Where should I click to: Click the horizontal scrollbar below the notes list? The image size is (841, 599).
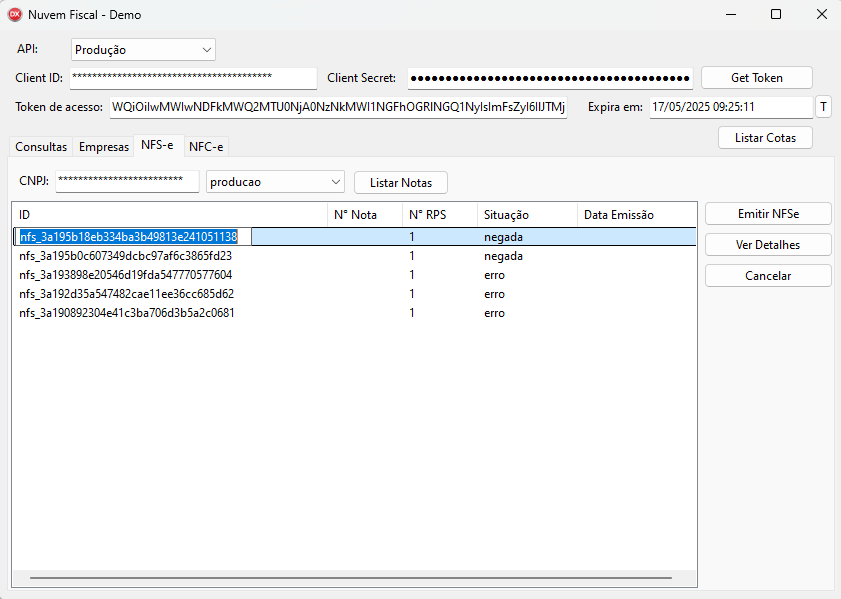coord(351,578)
